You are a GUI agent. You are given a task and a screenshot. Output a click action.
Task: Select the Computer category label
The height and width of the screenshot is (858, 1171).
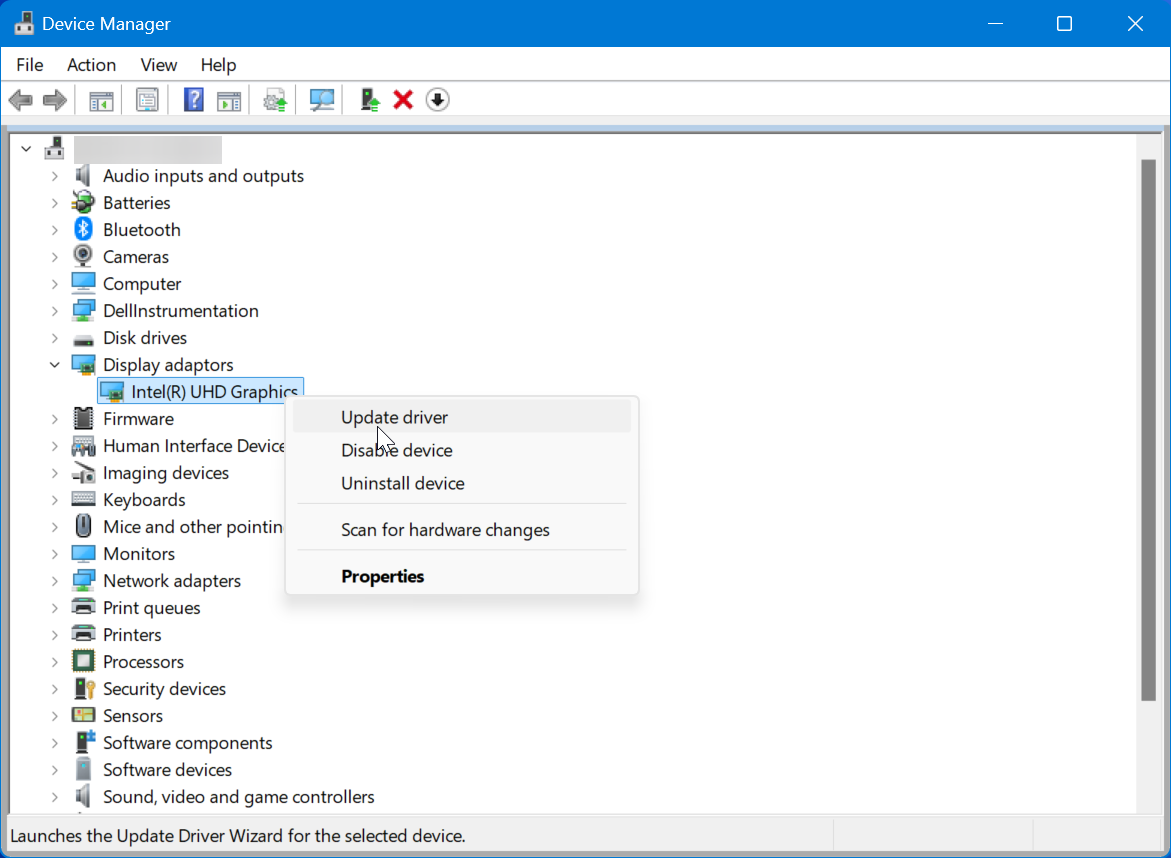pos(142,284)
